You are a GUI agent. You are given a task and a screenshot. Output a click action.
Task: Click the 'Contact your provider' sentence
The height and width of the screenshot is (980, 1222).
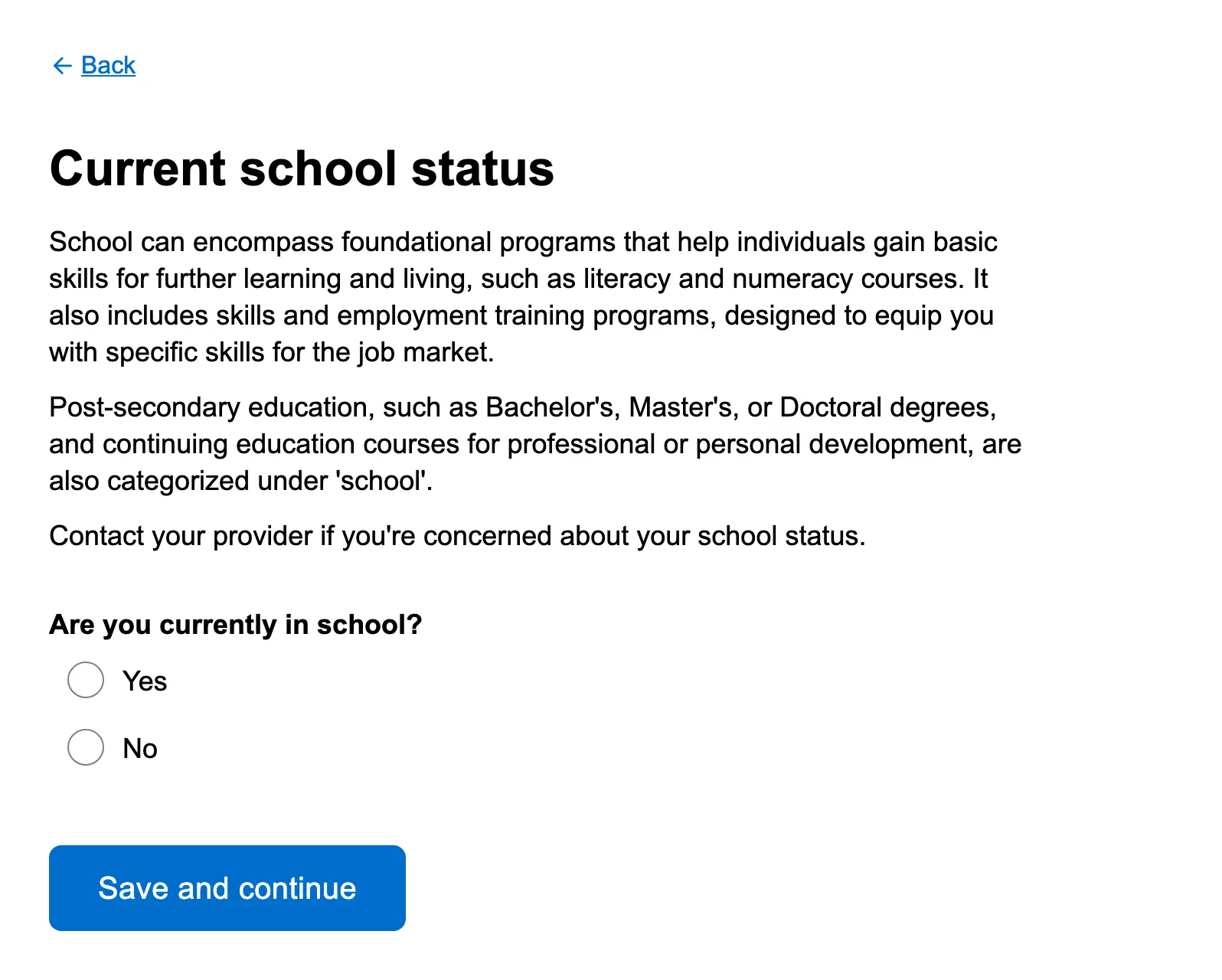coord(457,536)
